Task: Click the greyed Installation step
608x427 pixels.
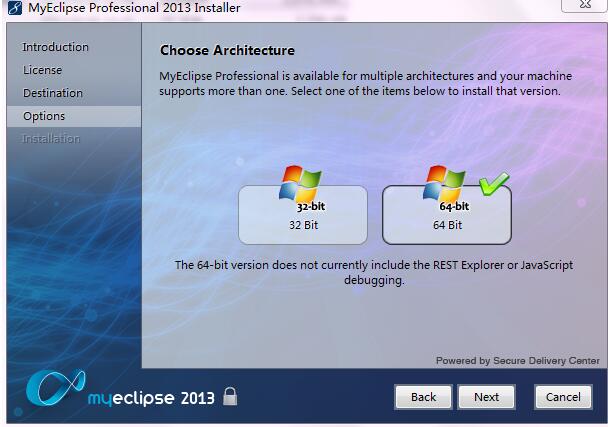Action: pyautogui.click(x=51, y=138)
